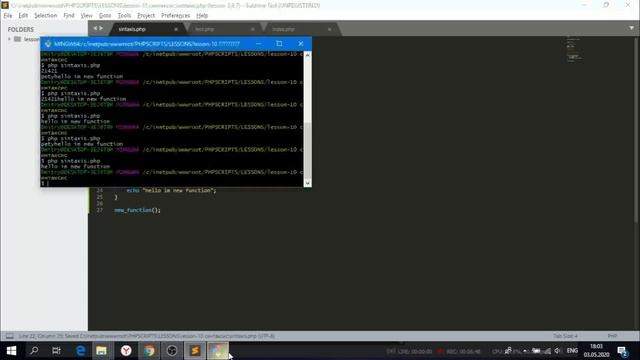Open the notification center icon

tap(622, 351)
